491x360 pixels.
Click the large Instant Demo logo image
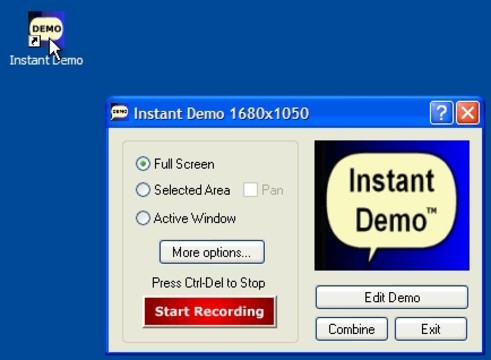point(392,205)
